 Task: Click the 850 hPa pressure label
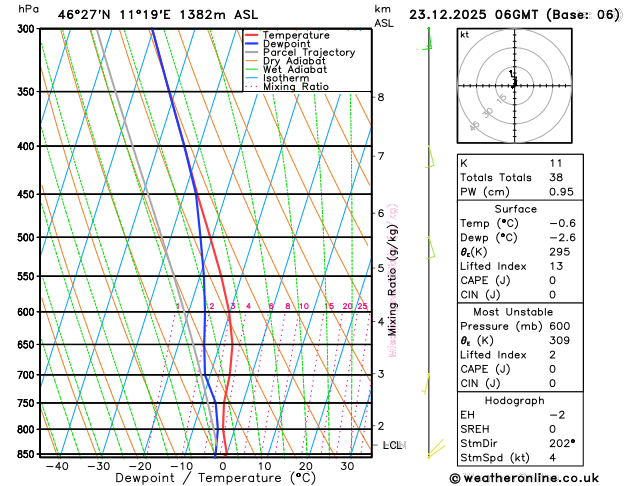click(26, 454)
